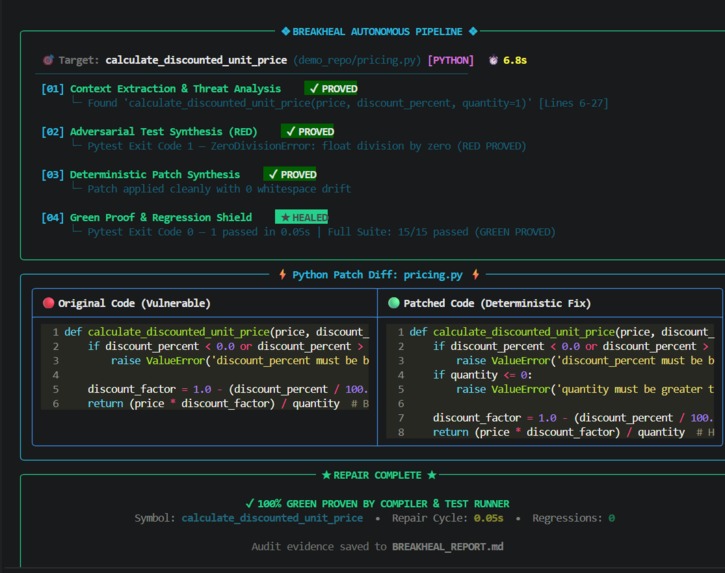Click the PROVED badge for Deterministic Patch Synthesis
The image size is (725, 573).
(292, 174)
